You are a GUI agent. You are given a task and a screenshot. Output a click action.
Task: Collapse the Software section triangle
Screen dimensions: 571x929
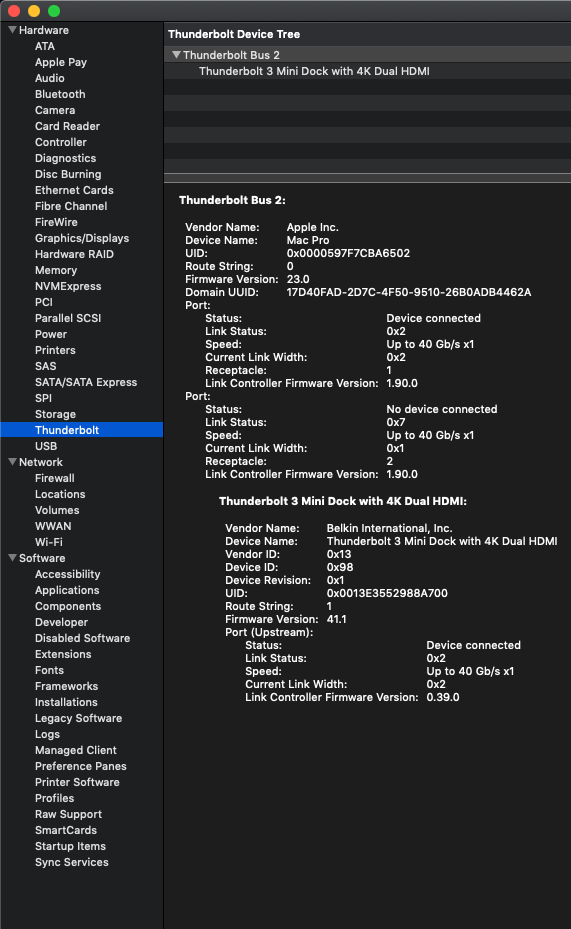click(12, 558)
